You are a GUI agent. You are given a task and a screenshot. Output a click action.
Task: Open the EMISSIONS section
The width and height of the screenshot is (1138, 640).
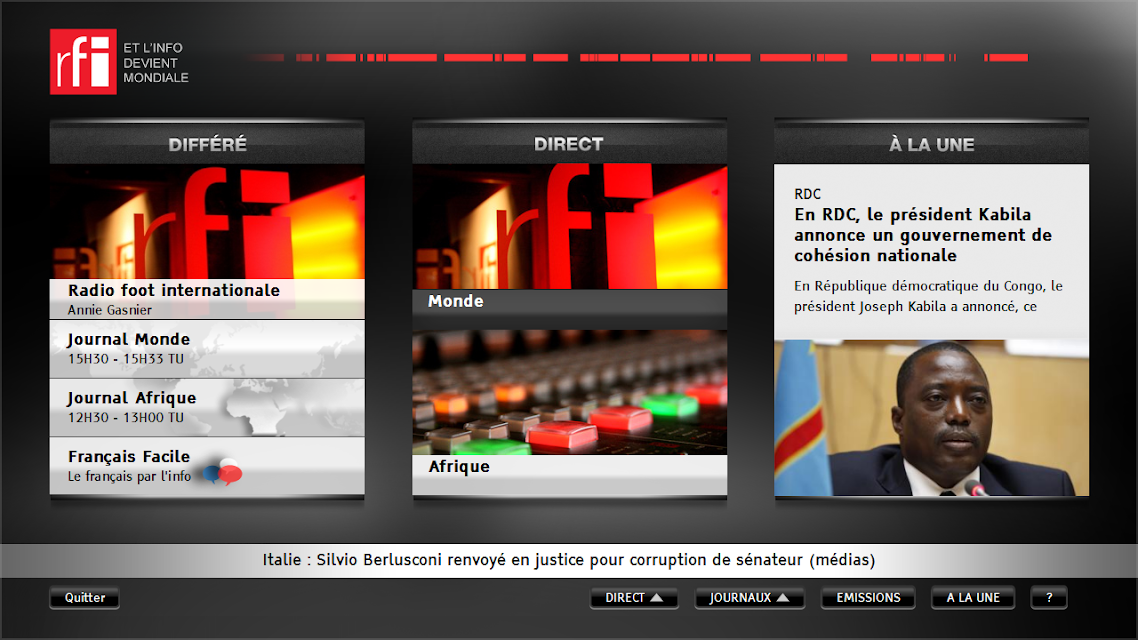[868, 598]
